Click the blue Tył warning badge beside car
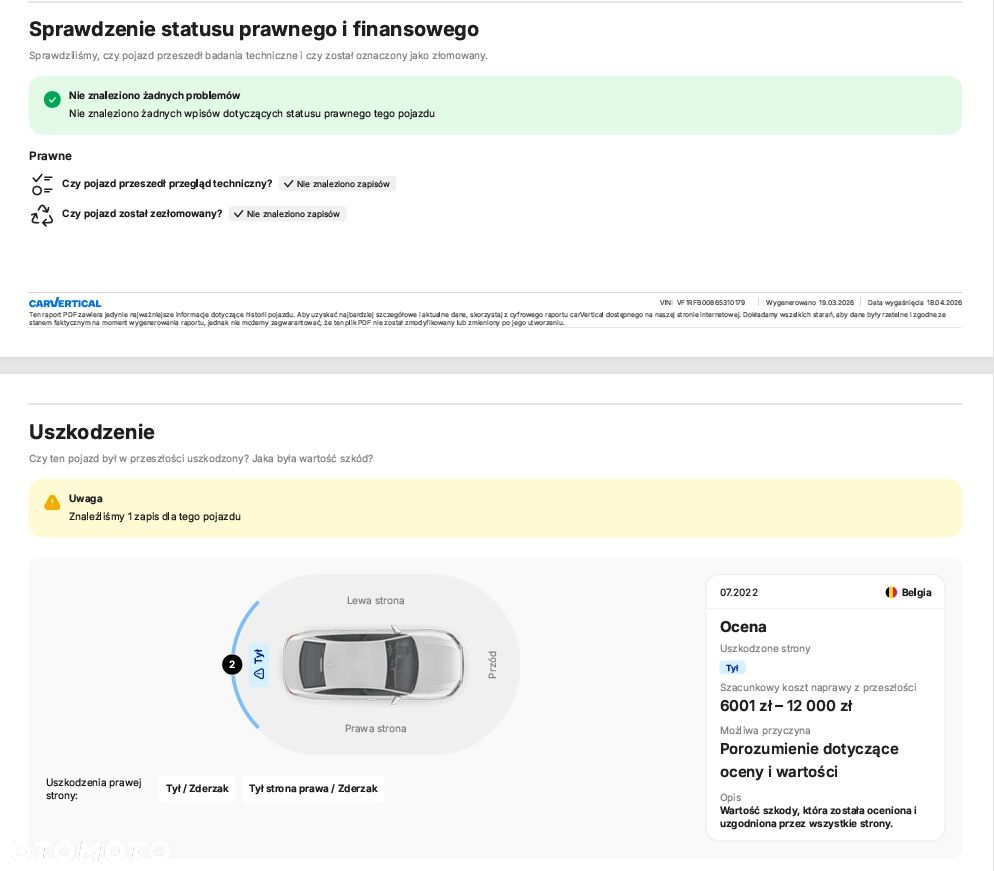Screen dimensions: 994x871 tap(259, 664)
